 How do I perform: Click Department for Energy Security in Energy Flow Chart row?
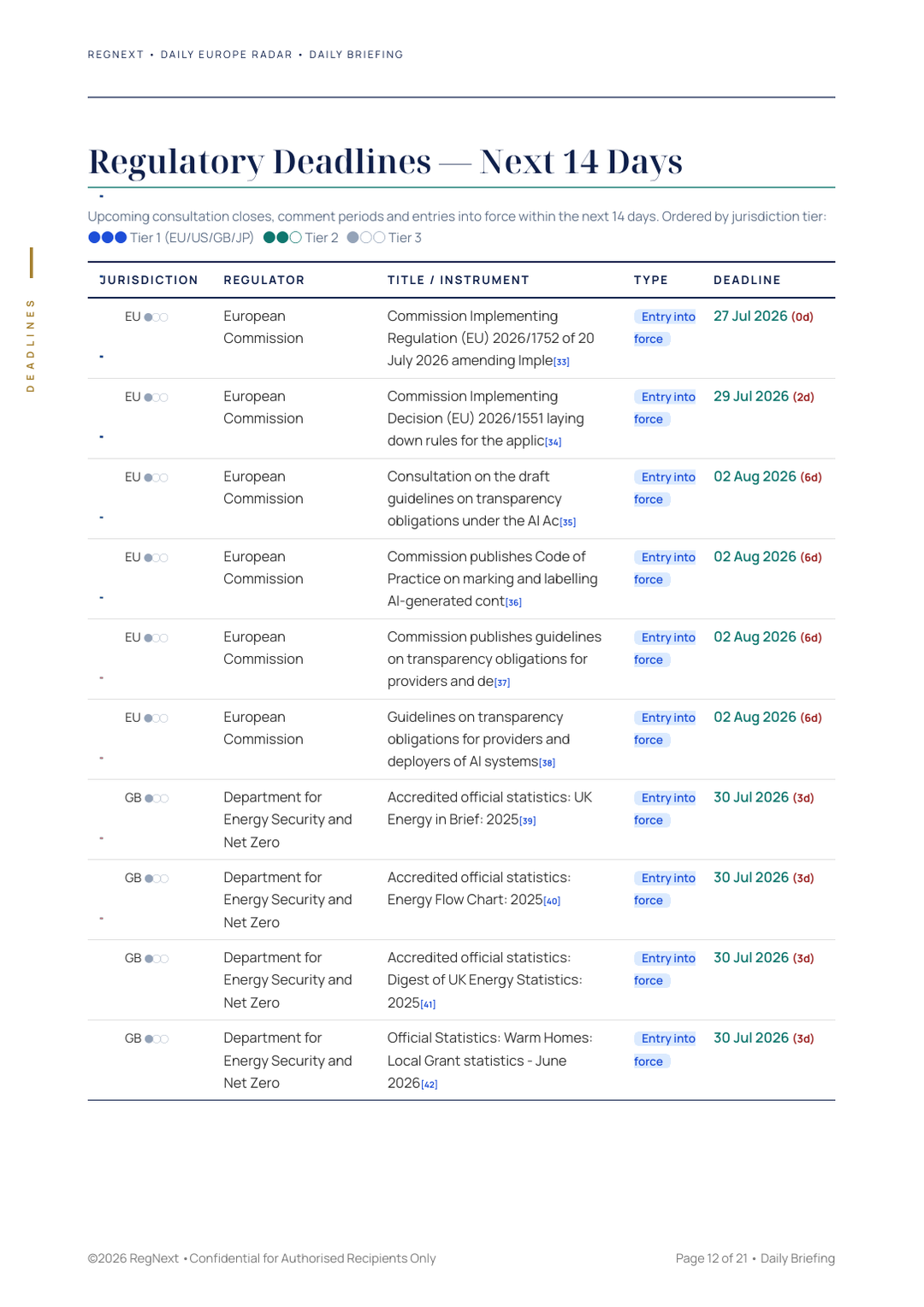pos(287,900)
